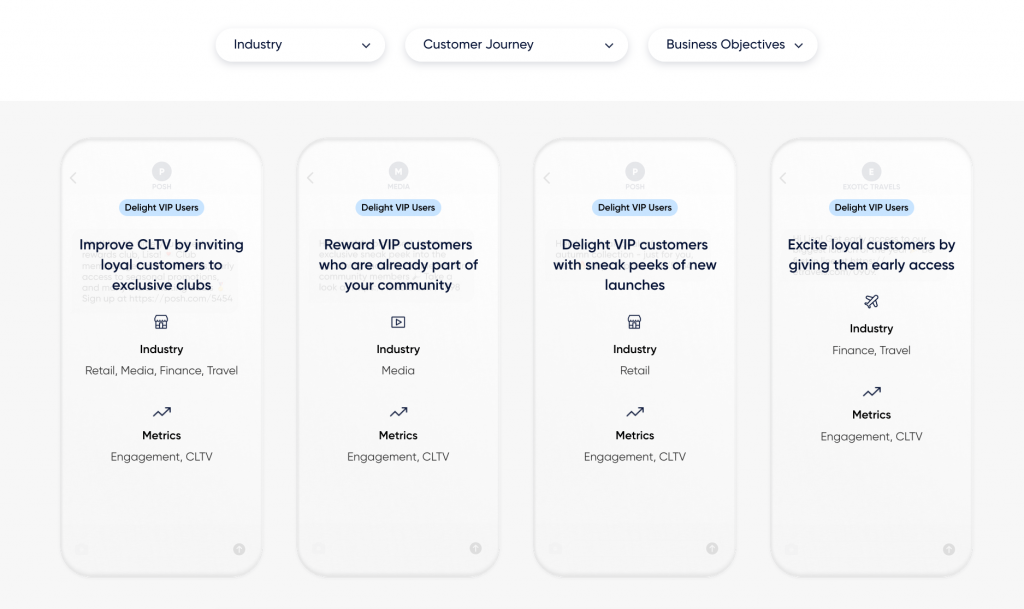Click the MEDIA circular logo on second card
Screen dimensions: 1024x609
pos(398,172)
